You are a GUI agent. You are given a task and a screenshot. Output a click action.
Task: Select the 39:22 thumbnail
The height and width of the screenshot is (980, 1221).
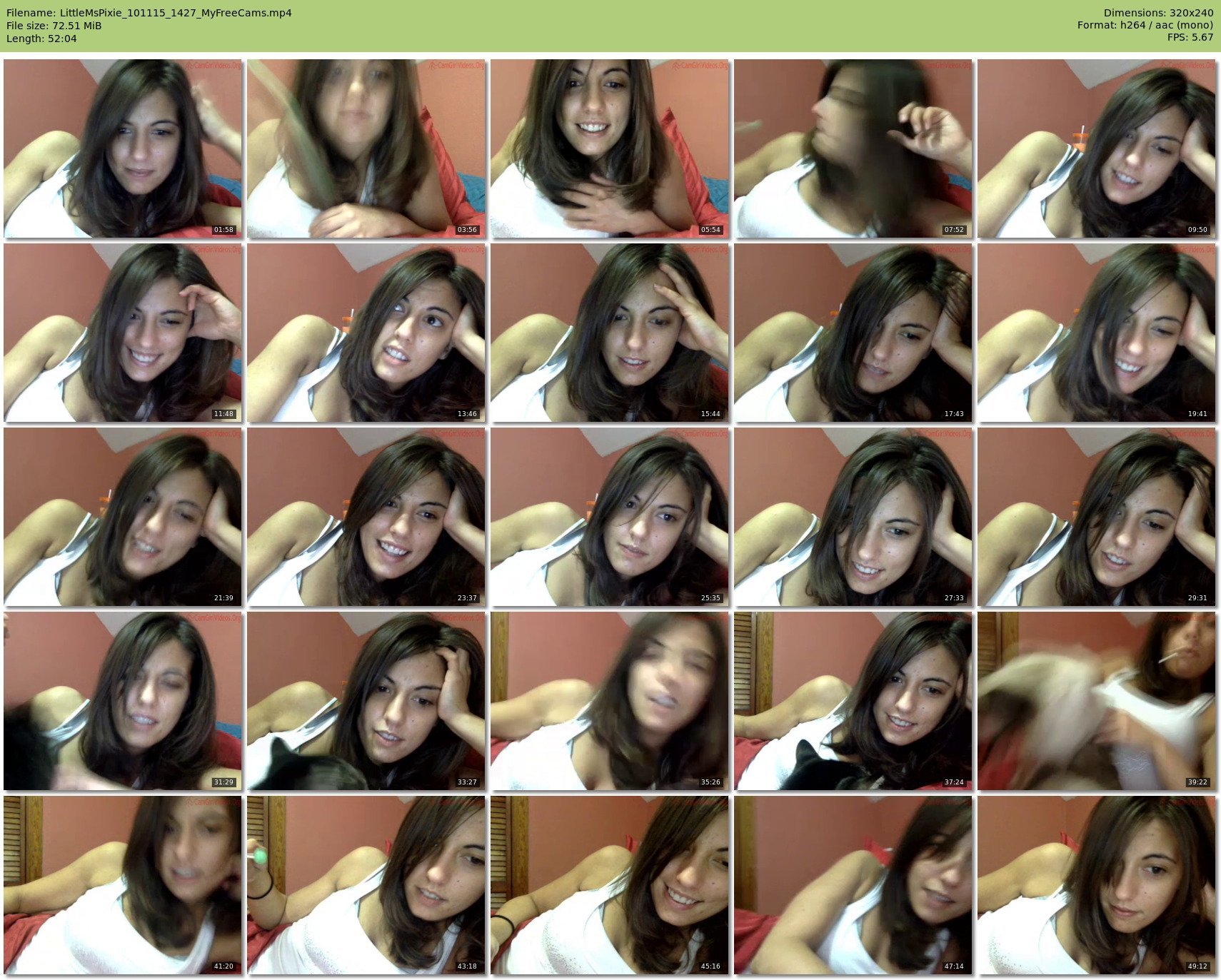tap(1097, 701)
